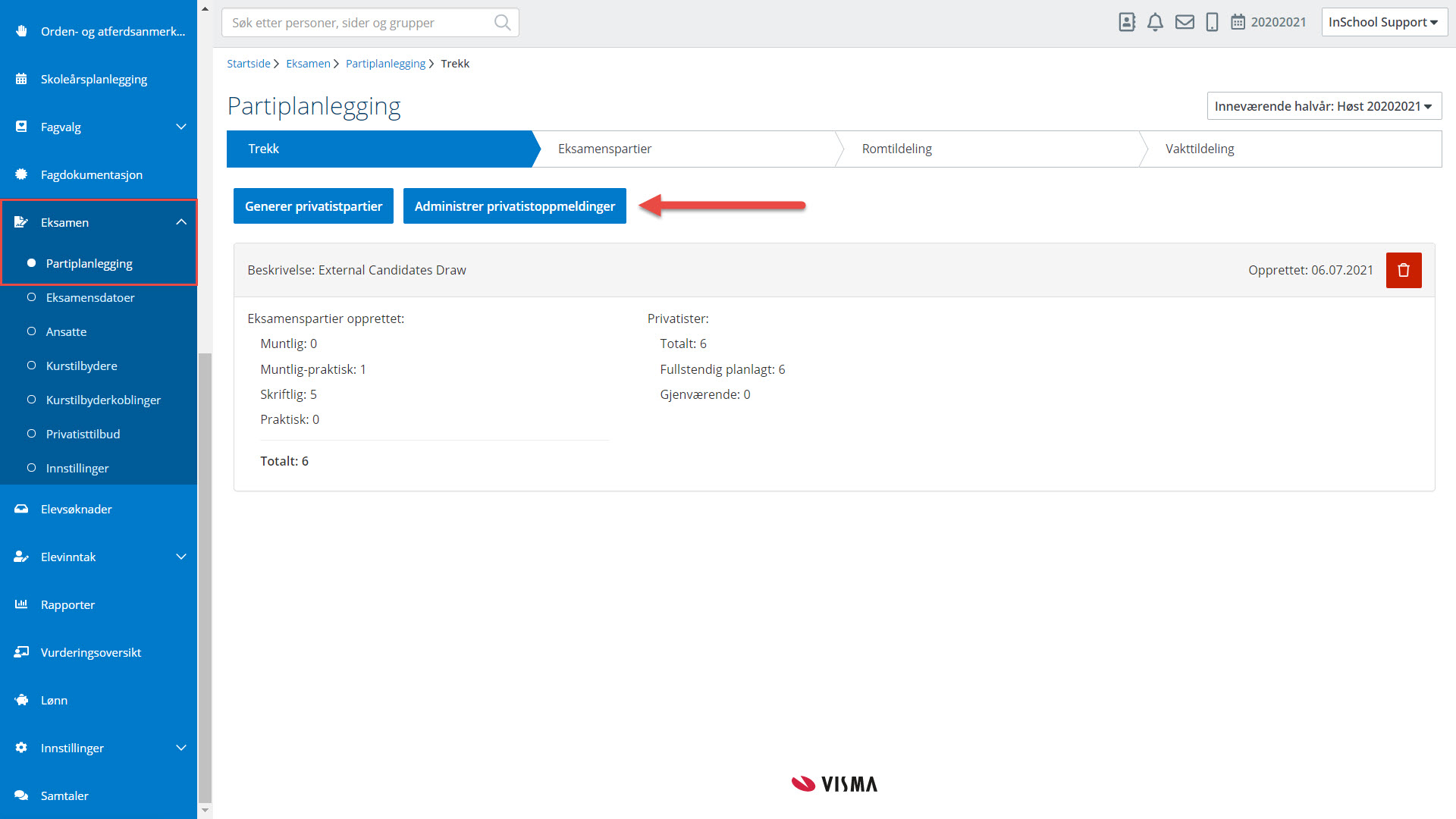
Task: Click the Generer privatistpartier button
Action: (313, 206)
